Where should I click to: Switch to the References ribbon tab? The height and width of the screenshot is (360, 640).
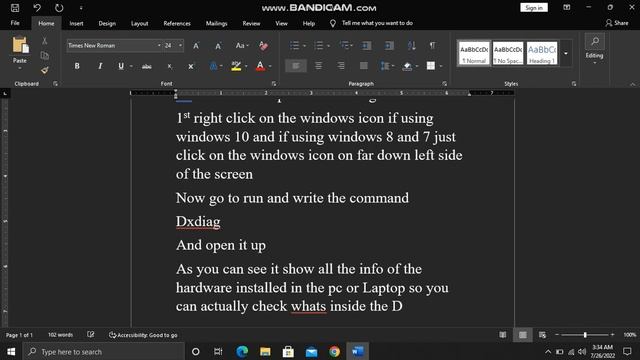pos(177,23)
